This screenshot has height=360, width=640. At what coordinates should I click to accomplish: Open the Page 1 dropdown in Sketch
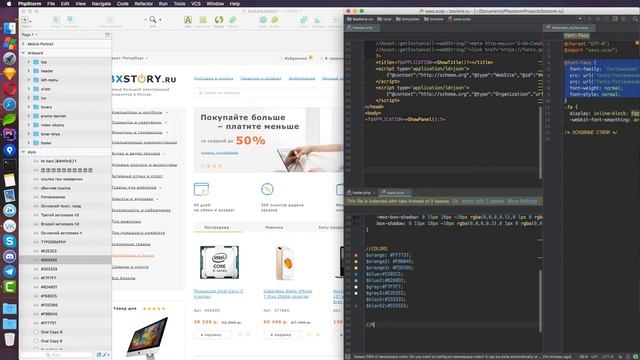[29, 35]
